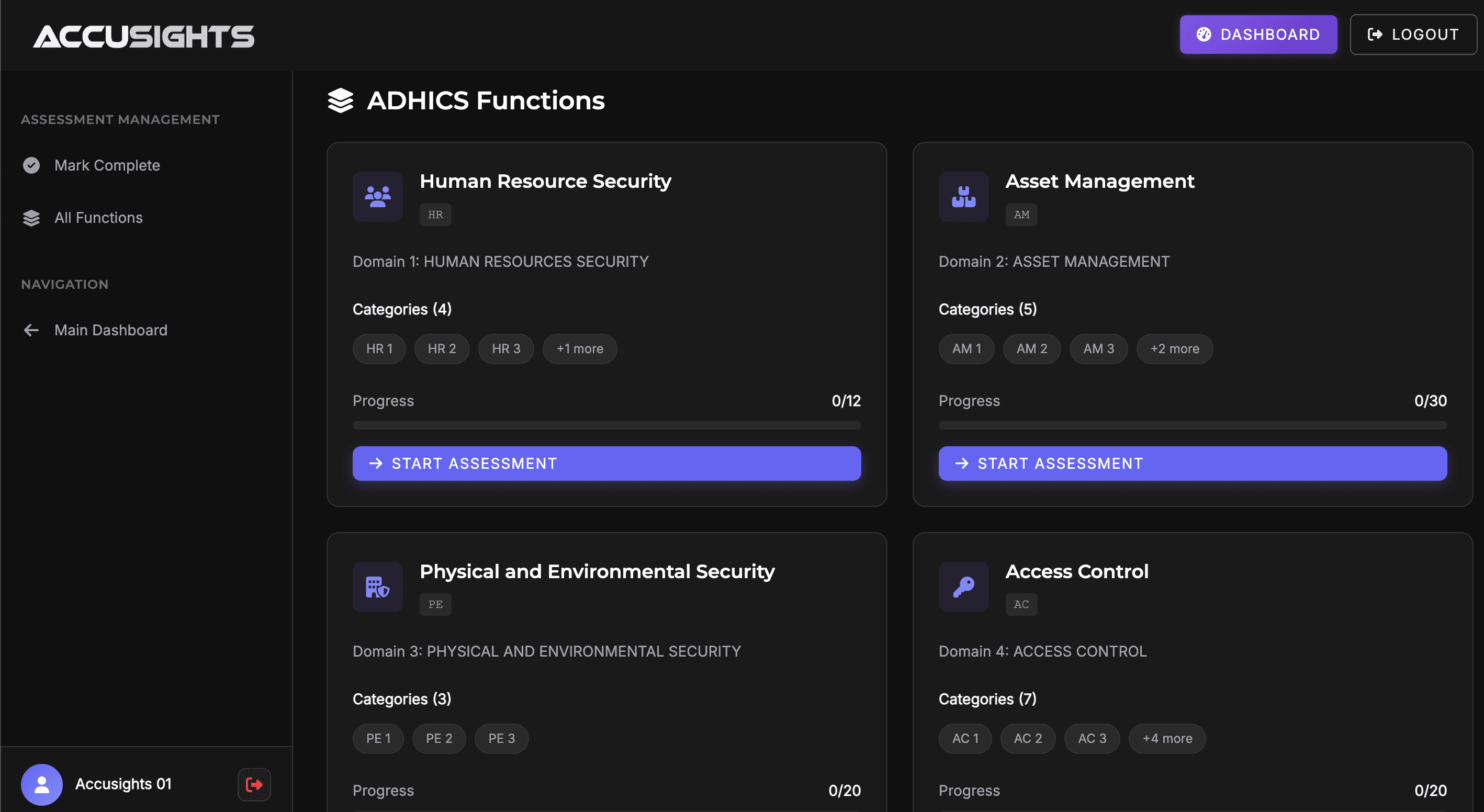Toggle the PE 1 category chip

point(378,738)
